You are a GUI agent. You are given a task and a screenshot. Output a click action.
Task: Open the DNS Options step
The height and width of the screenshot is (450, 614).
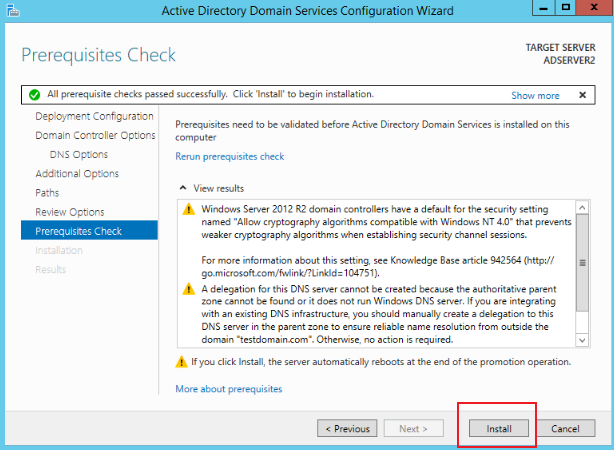(x=79, y=155)
